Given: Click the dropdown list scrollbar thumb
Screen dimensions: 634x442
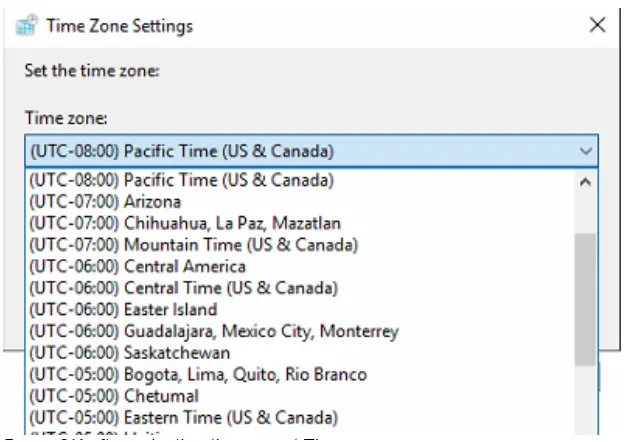Looking at the screenshot, I should 585,300.
